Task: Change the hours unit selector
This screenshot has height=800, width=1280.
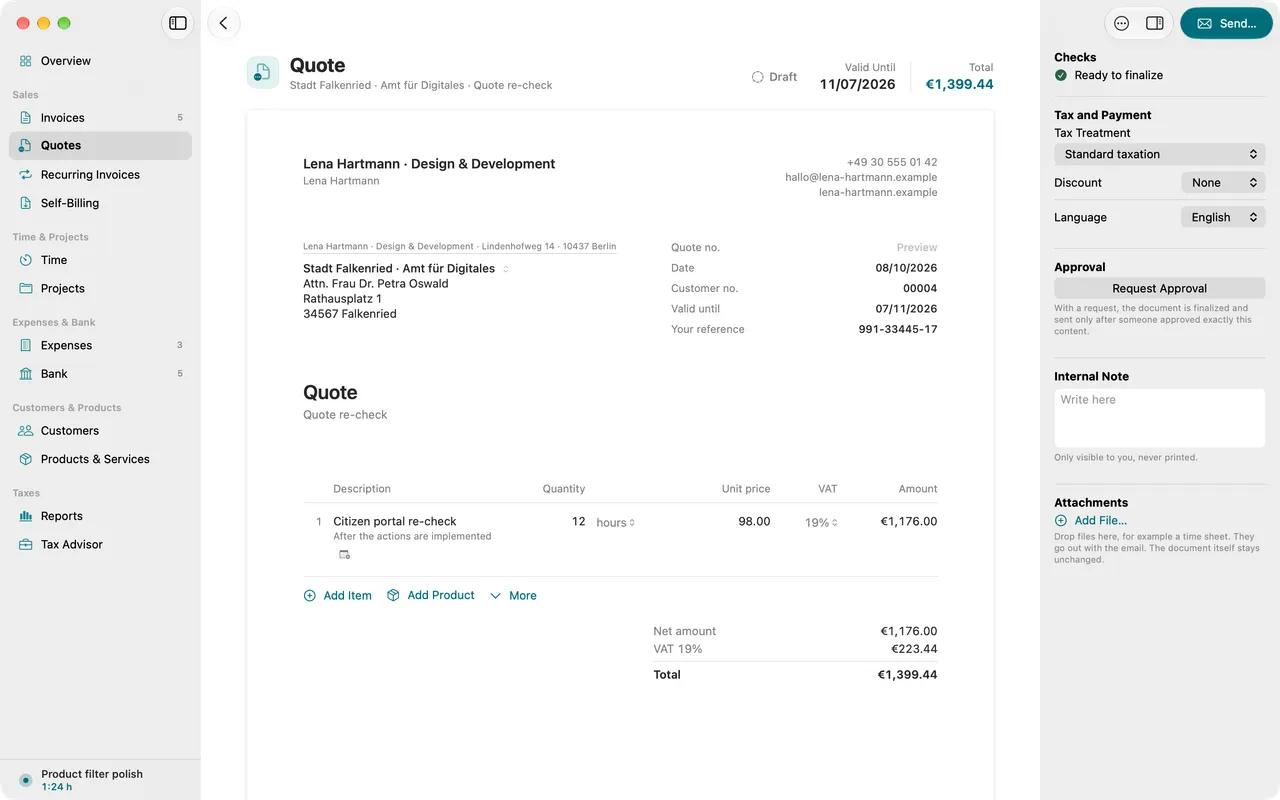Action: coord(616,523)
